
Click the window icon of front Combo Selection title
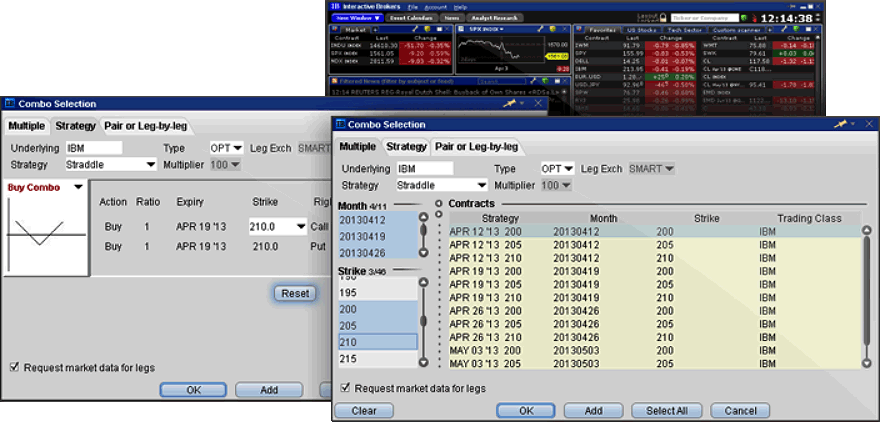tap(340, 124)
